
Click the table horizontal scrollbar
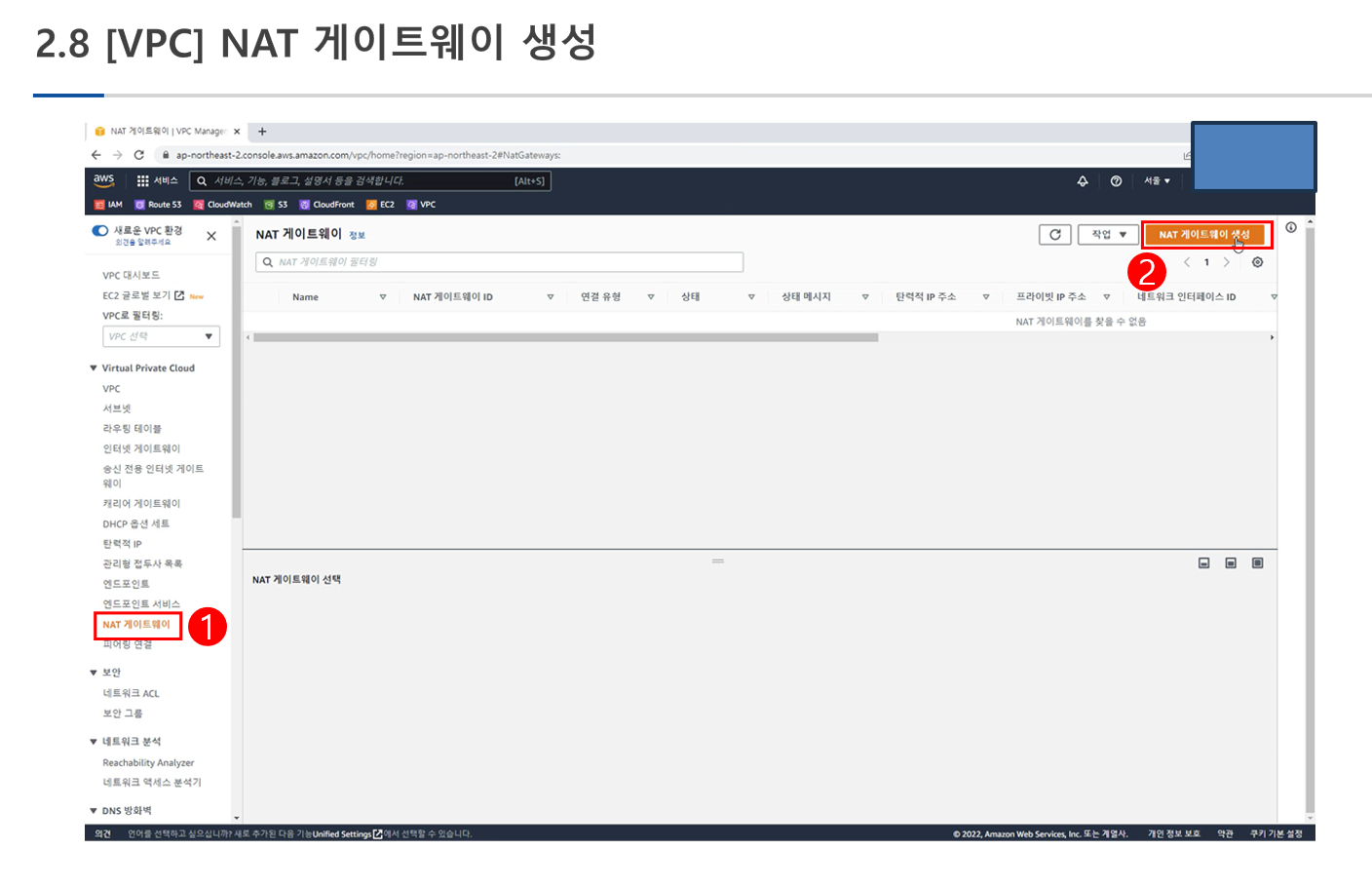point(566,338)
